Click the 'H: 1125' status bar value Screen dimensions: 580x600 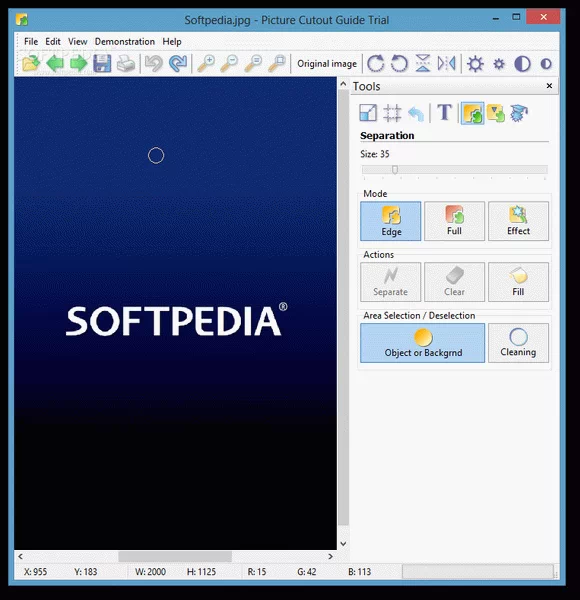[x=201, y=572]
